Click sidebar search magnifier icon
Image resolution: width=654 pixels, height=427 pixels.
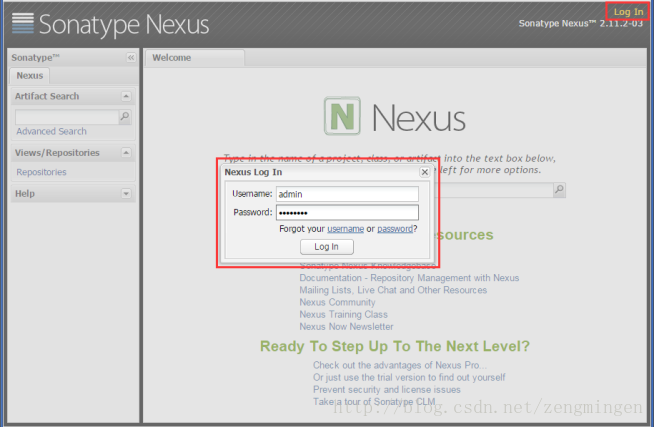[x=125, y=116]
